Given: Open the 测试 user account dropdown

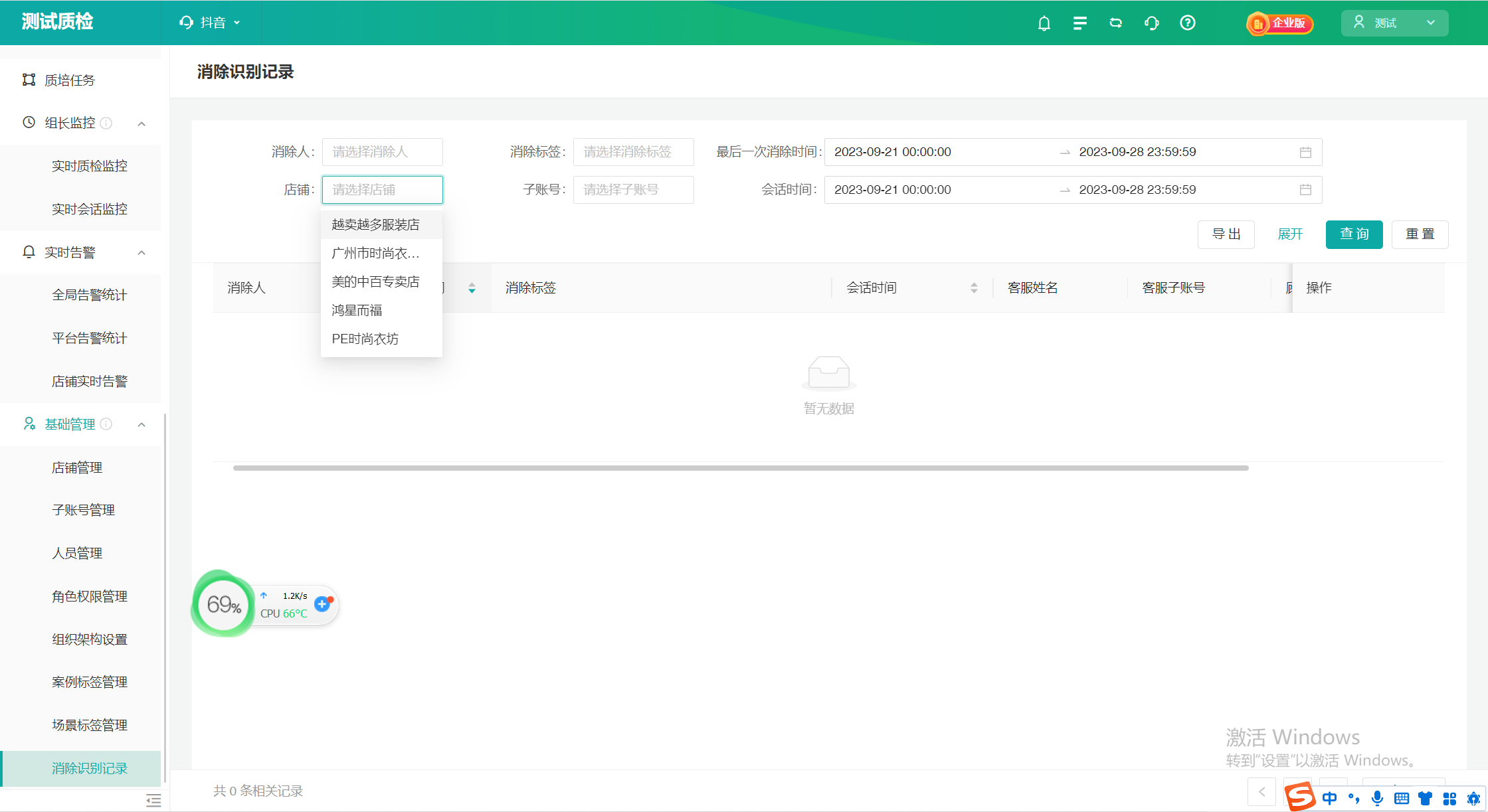Looking at the screenshot, I should (x=1394, y=23).
